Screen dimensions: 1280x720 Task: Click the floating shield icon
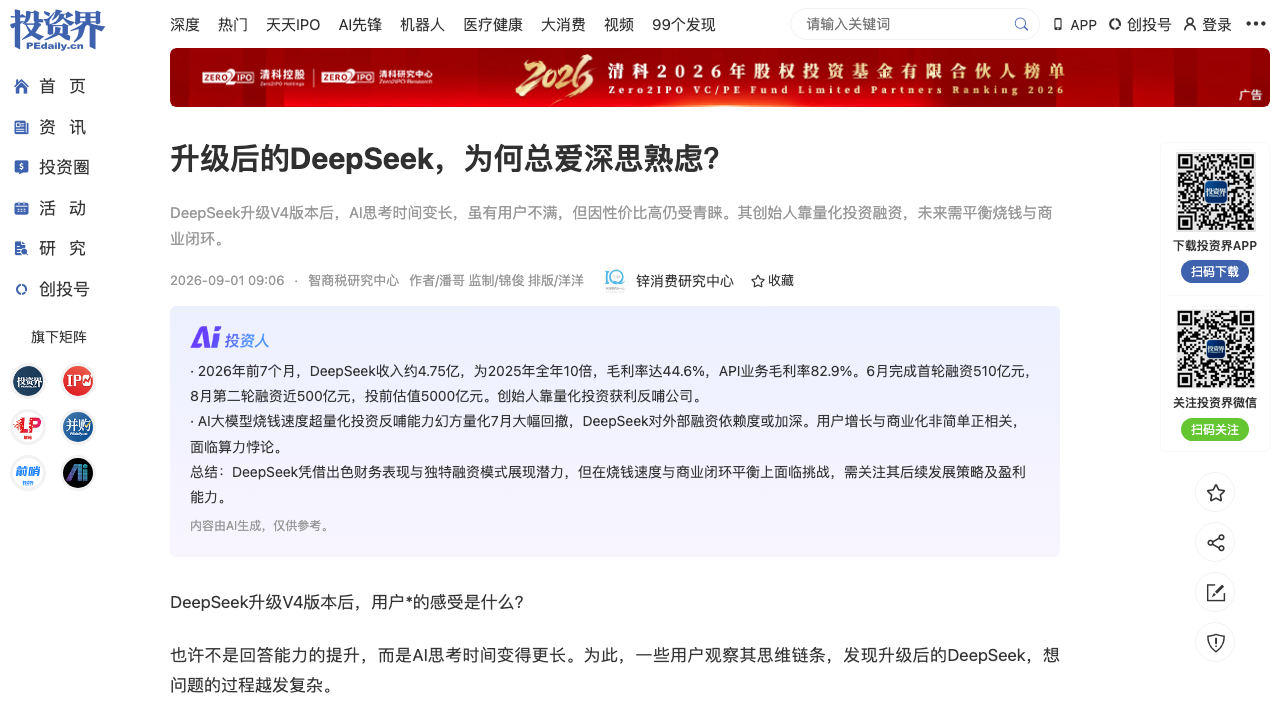tap(1215, 643)
